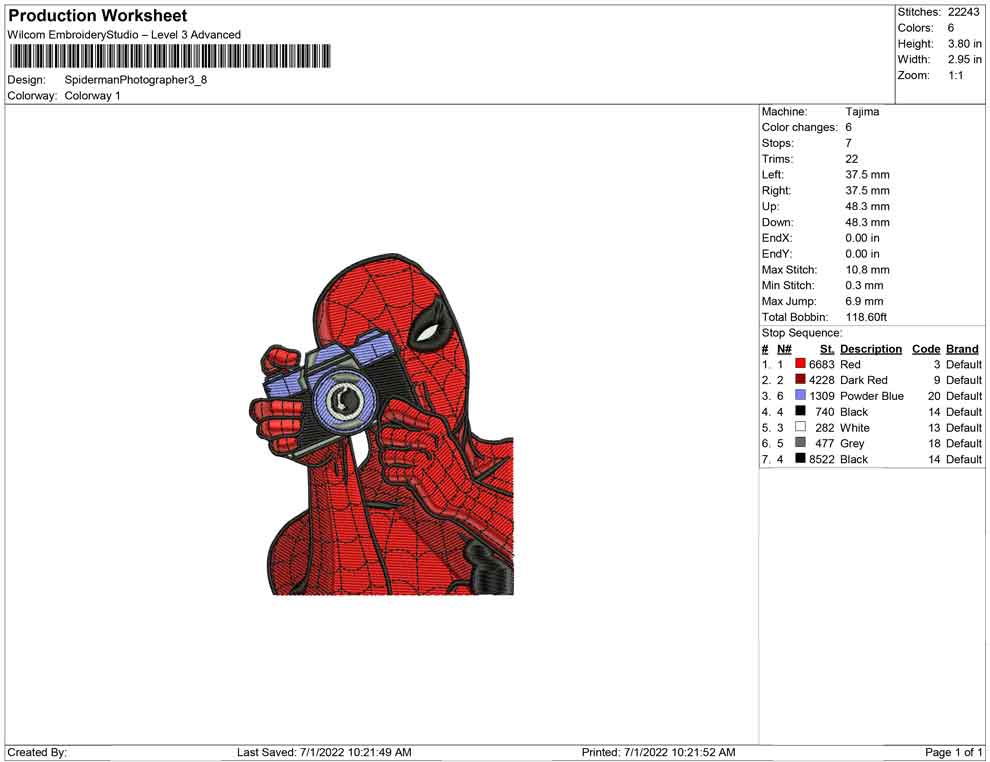Click the White thread color swatch
Screen dimensions: 990x762
tap(800, 427)
